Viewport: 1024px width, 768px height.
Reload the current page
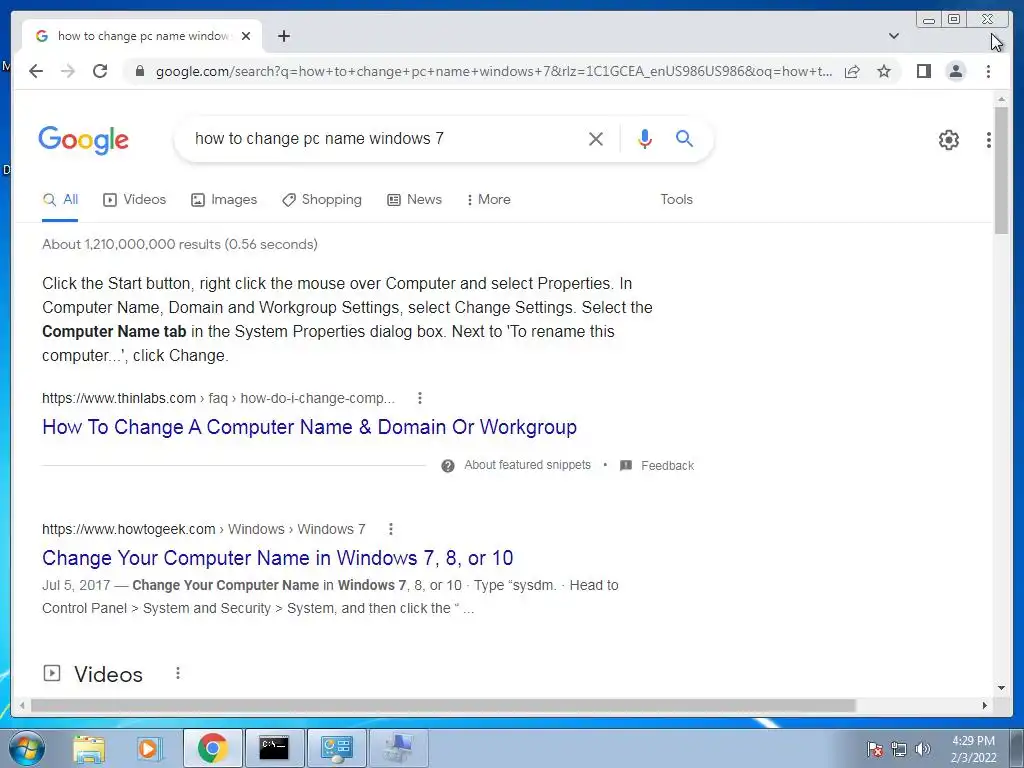pos(100,71)
